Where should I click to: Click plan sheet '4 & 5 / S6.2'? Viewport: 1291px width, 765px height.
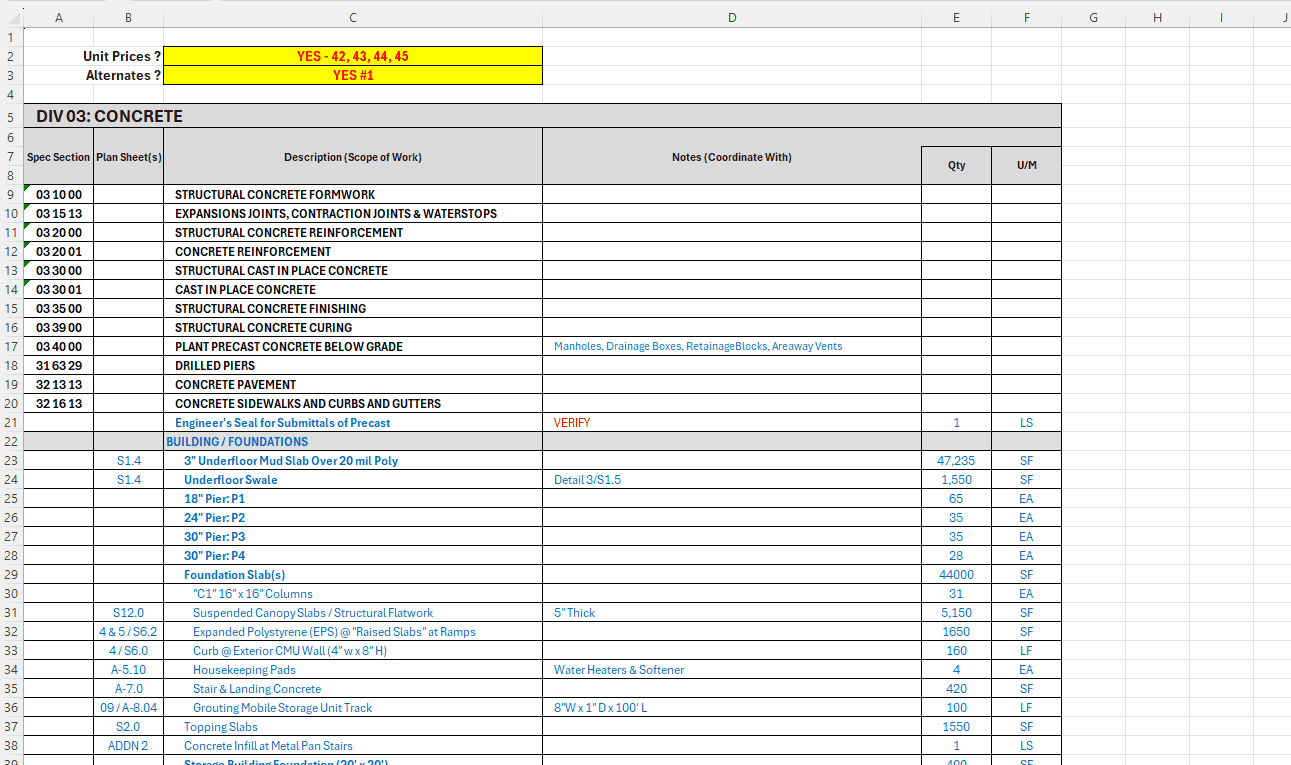pyautogui.click(x=129, y=631)
